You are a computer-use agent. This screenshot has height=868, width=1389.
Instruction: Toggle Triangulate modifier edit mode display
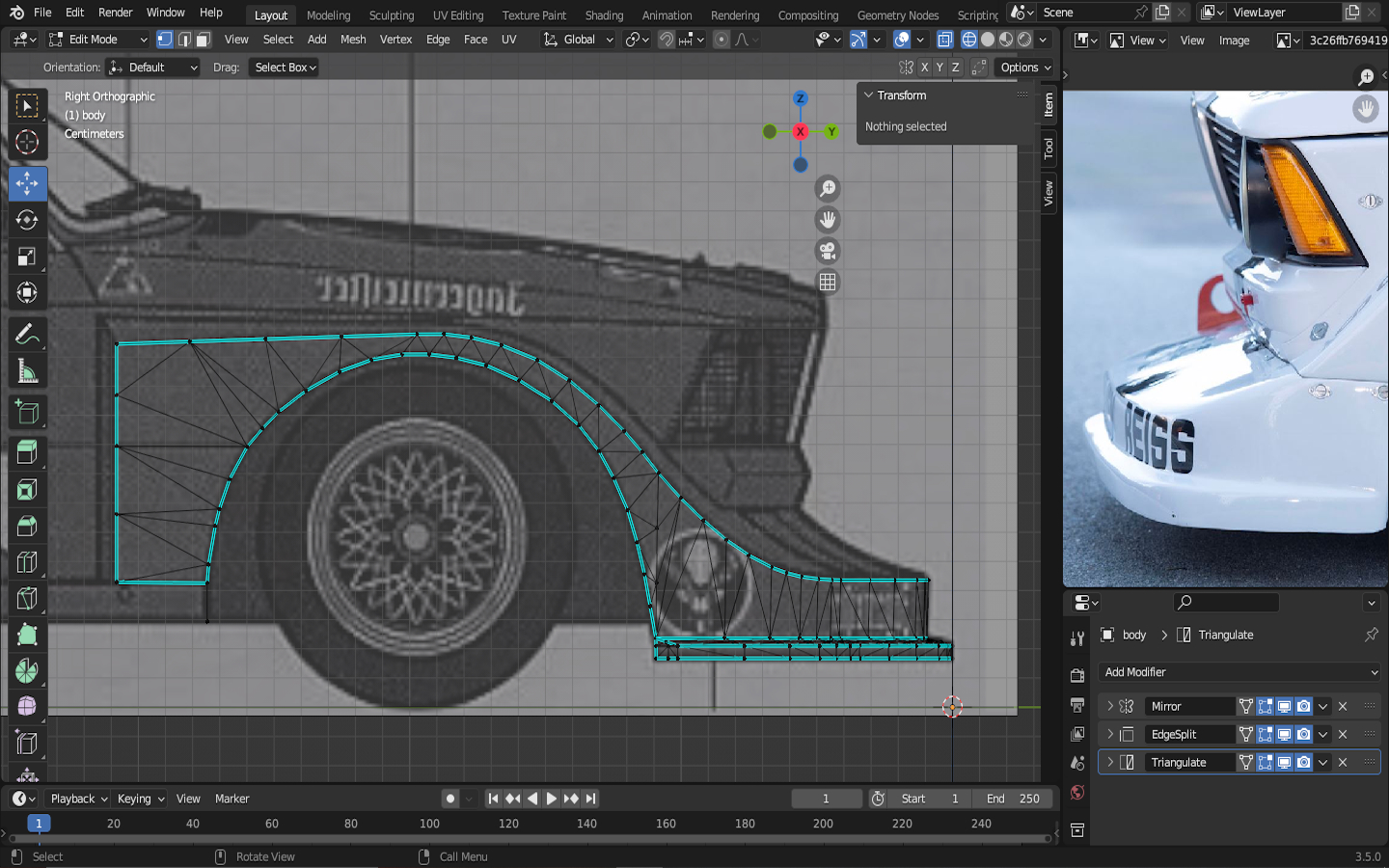[x=1265, y=762]
